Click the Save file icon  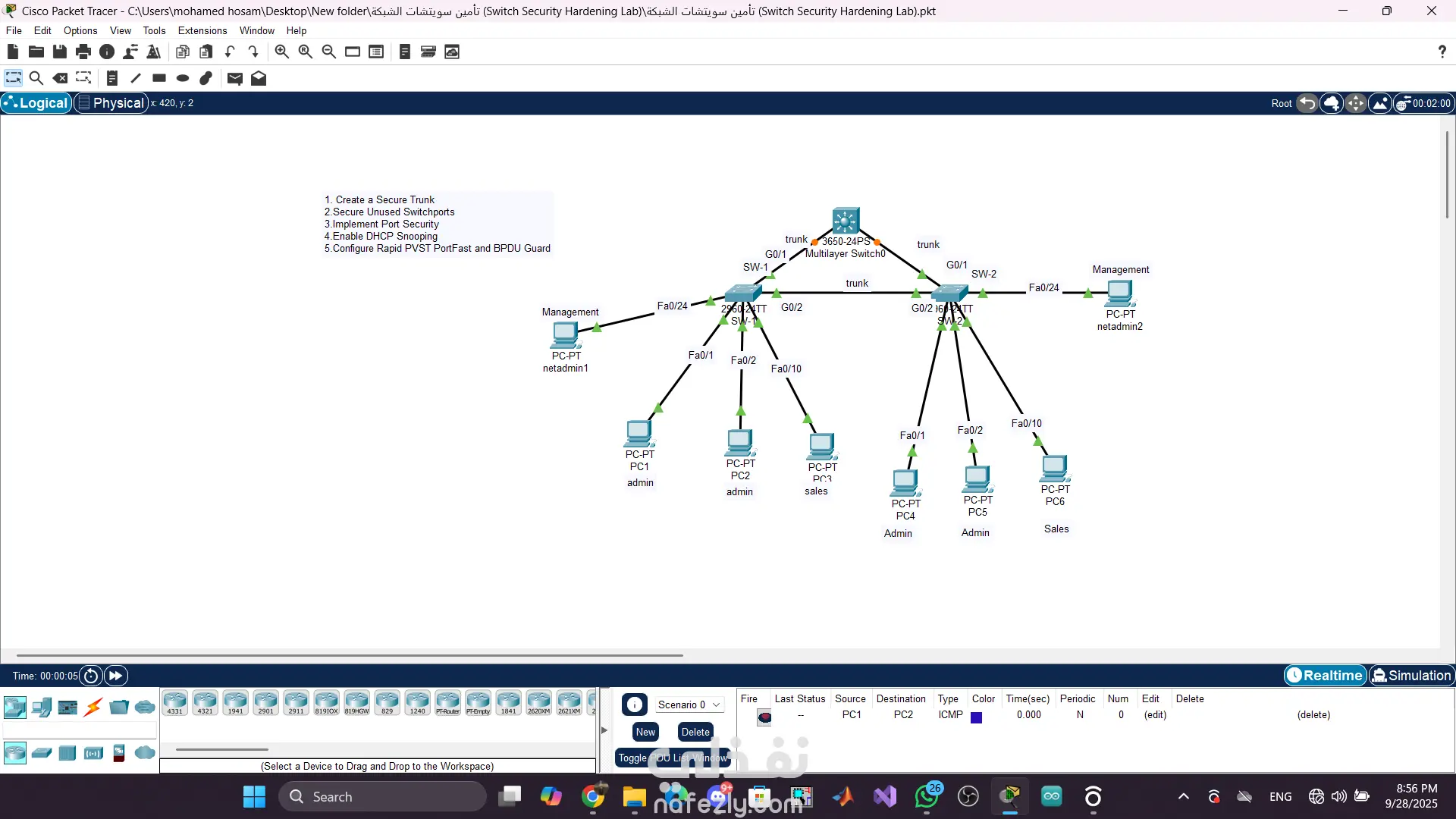click(x=60, y=52)
